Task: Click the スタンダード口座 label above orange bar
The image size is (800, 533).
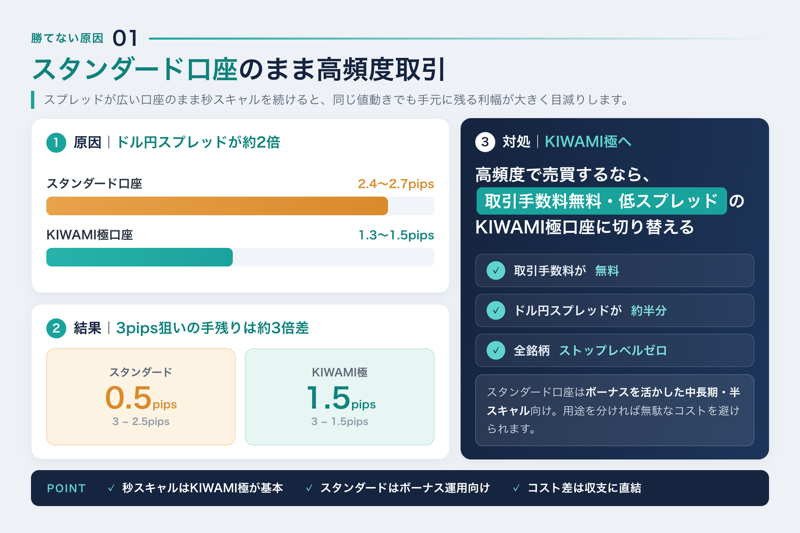Action: 94,184
